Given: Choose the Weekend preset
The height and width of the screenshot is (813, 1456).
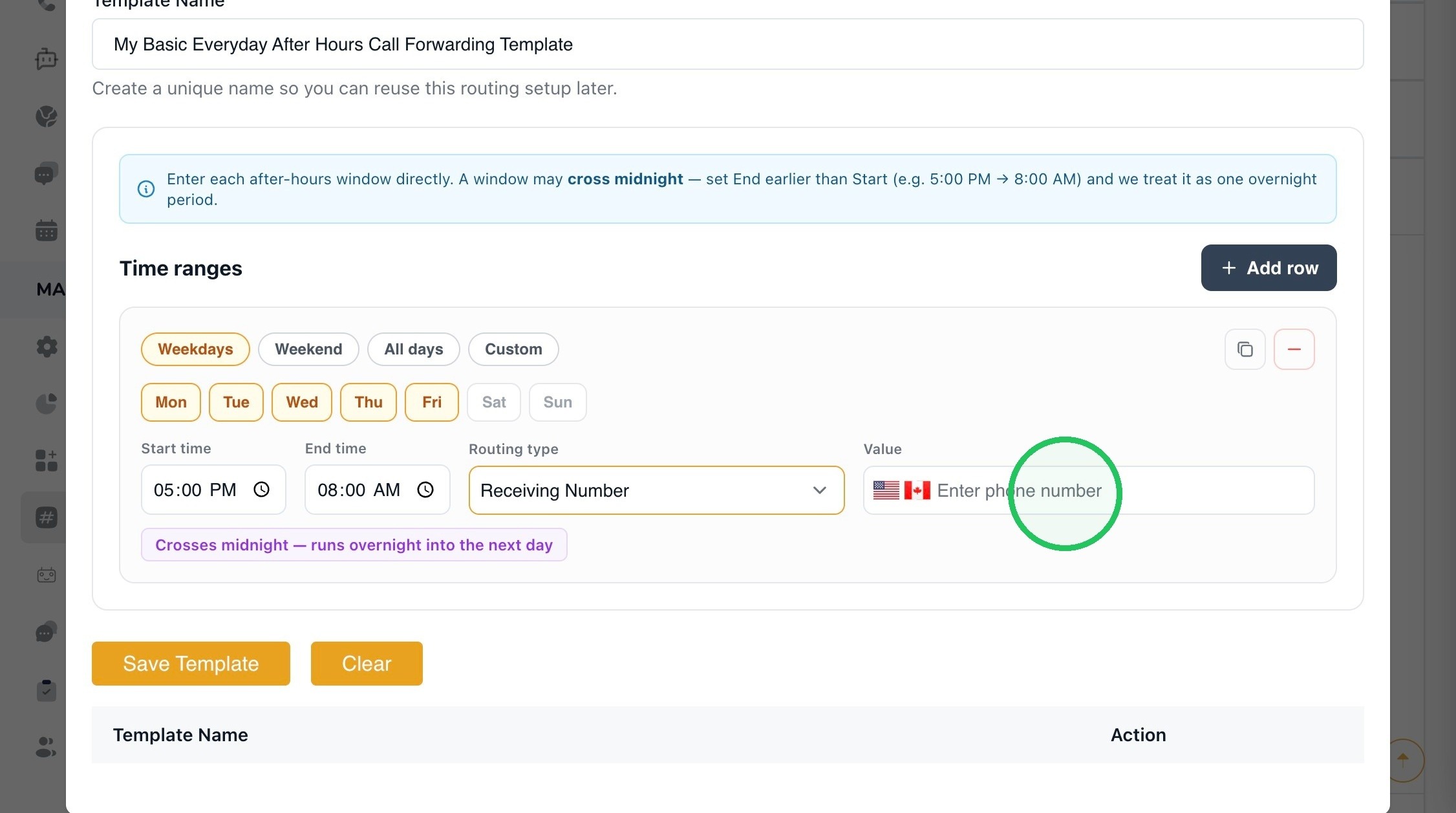Looking at the screenshot, I should (308, 349).
